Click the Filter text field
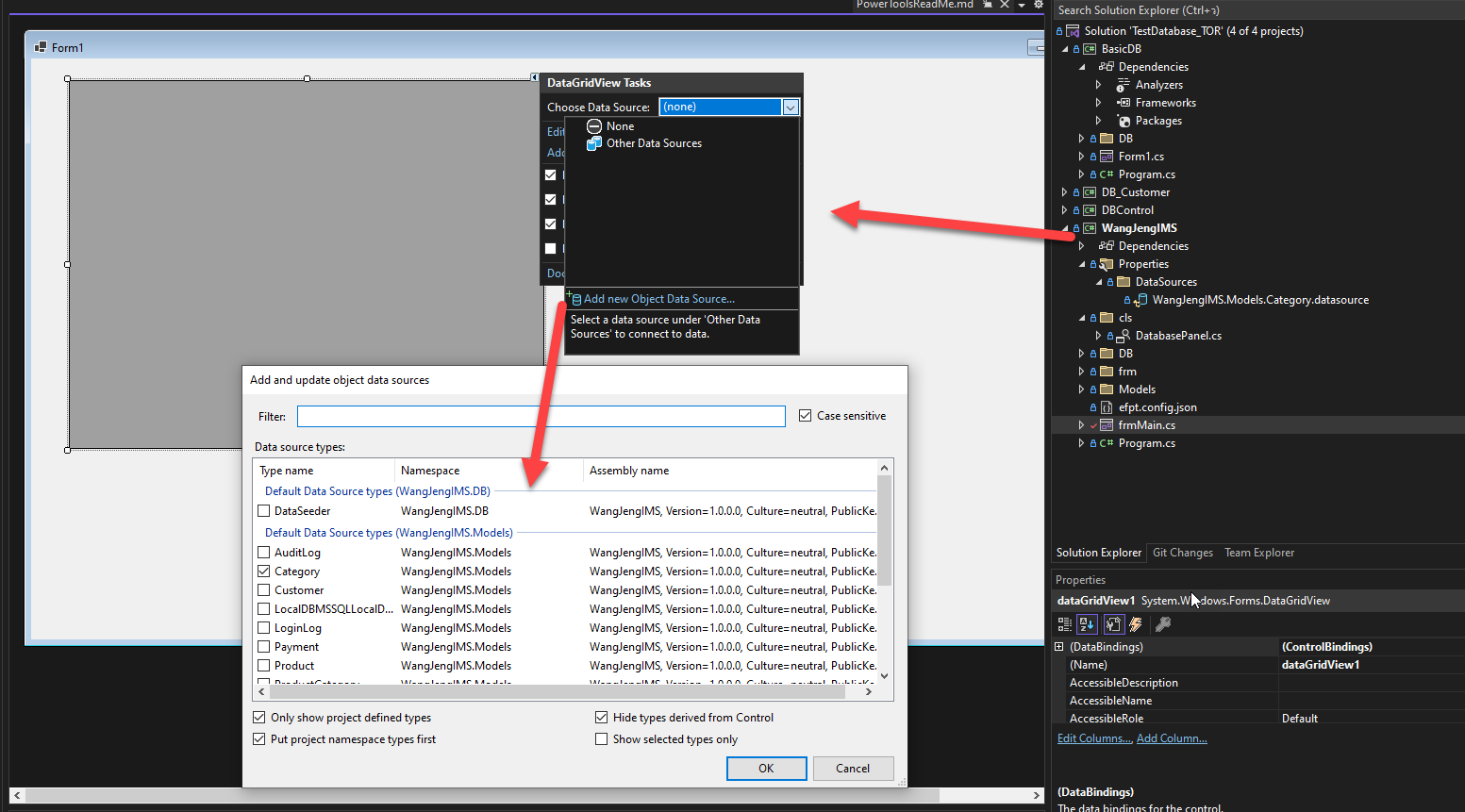Viewport: 1465px width, 812px height. (541, 416)
